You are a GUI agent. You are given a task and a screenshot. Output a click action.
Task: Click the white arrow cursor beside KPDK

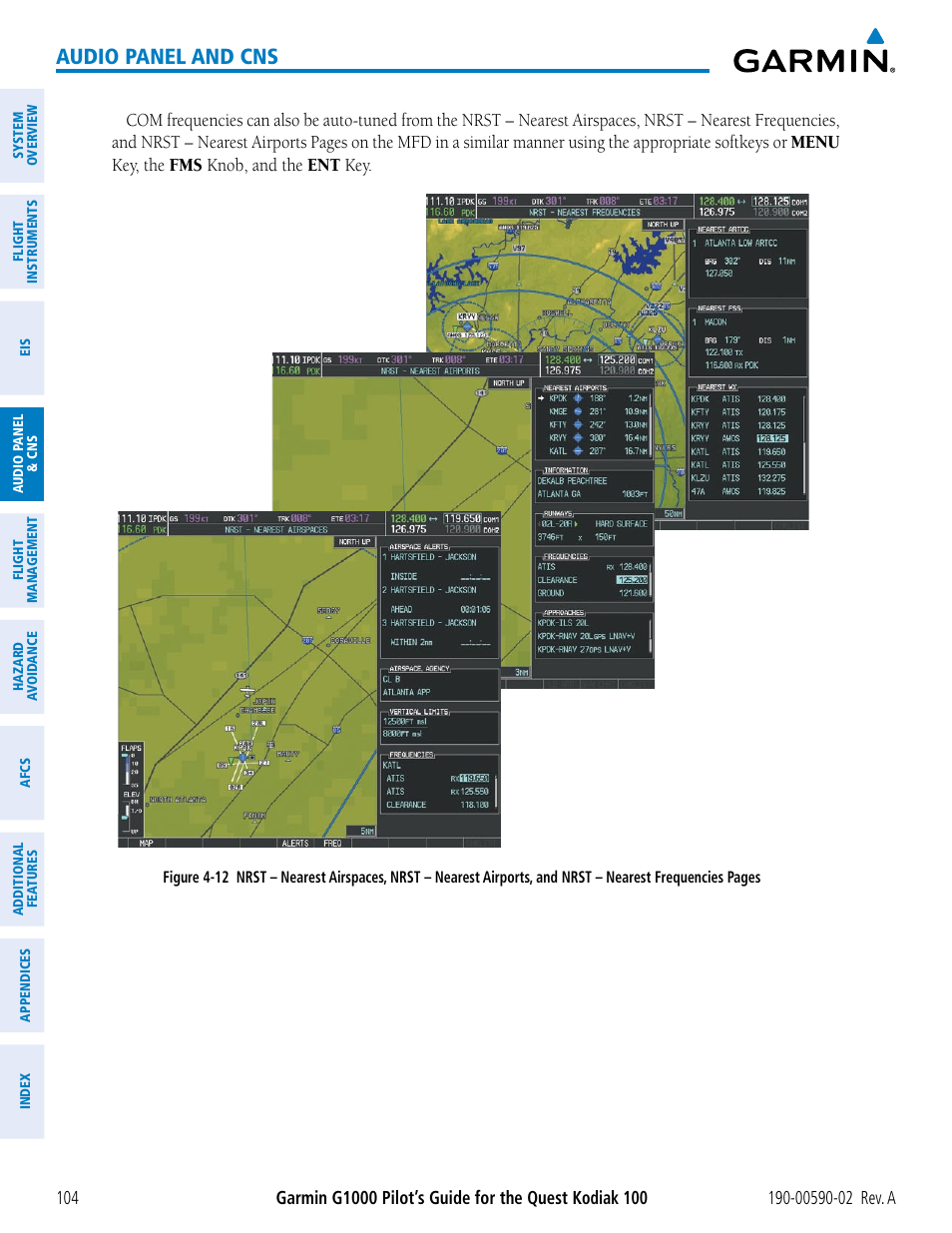(x=541, y=398)
